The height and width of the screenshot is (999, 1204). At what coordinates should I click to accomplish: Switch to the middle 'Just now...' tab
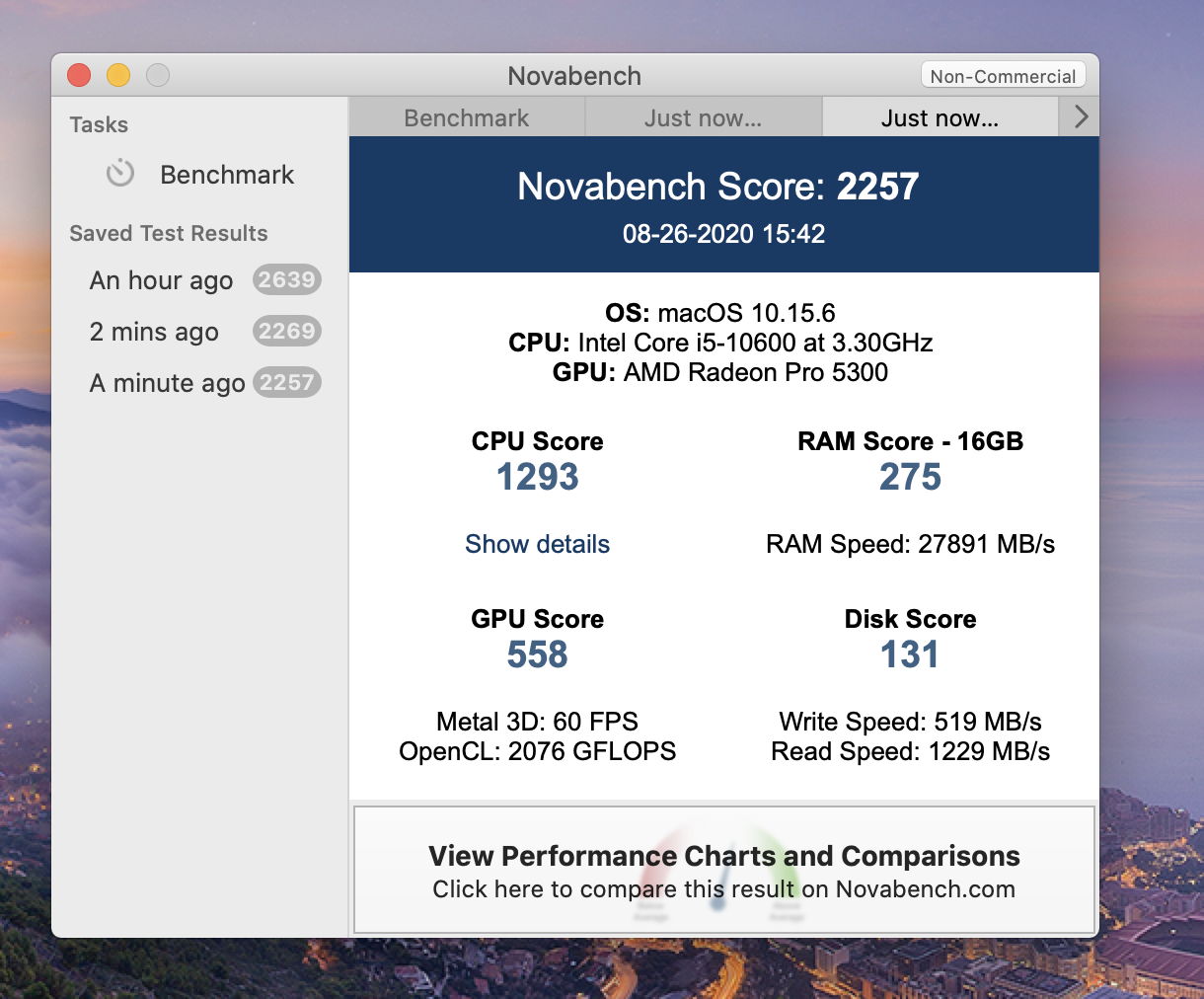704,117
